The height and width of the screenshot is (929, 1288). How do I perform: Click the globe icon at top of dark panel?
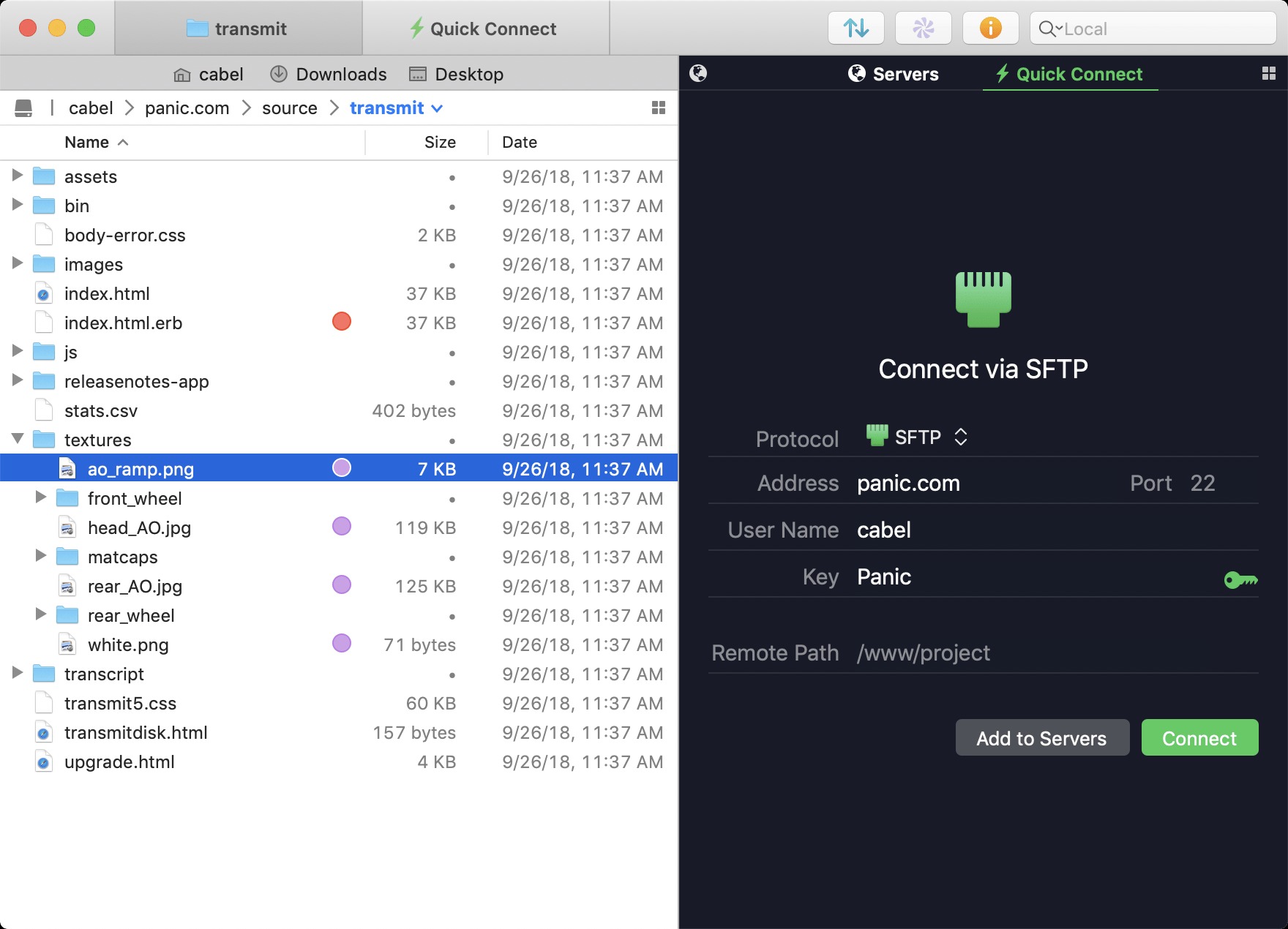(698, 73)
